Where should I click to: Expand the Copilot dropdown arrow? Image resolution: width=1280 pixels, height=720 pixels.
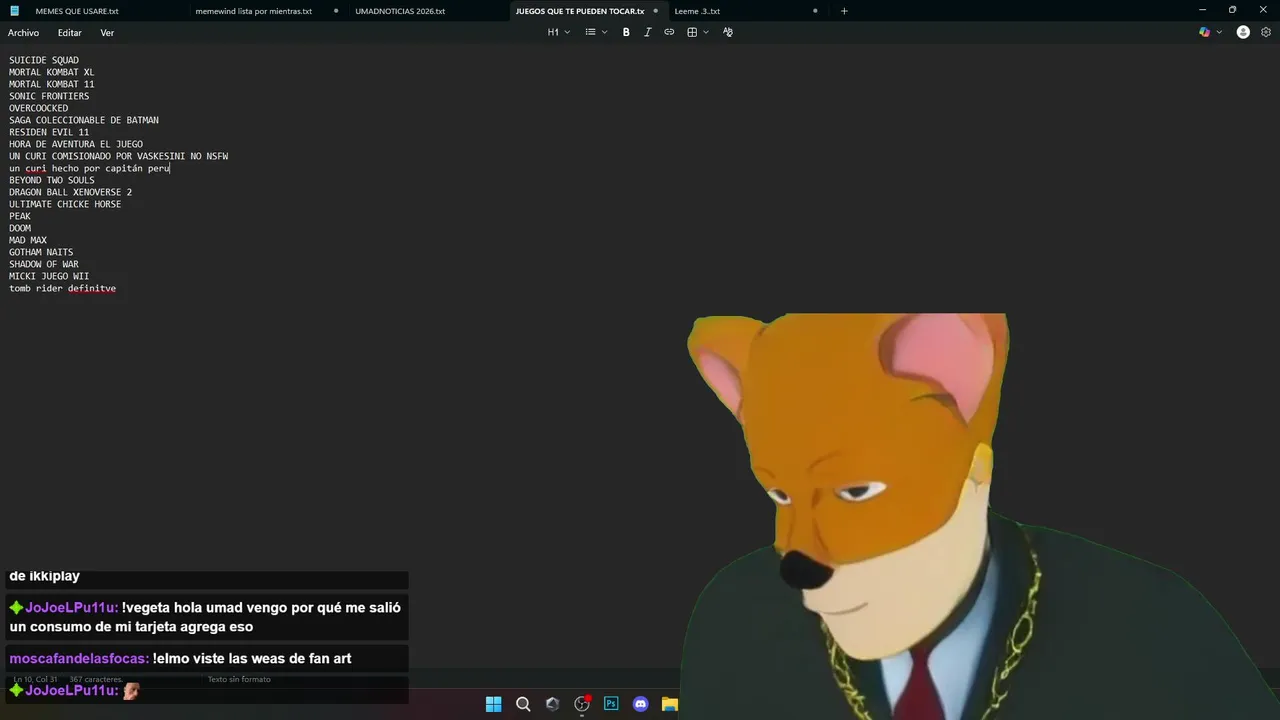click(1219, 32)
